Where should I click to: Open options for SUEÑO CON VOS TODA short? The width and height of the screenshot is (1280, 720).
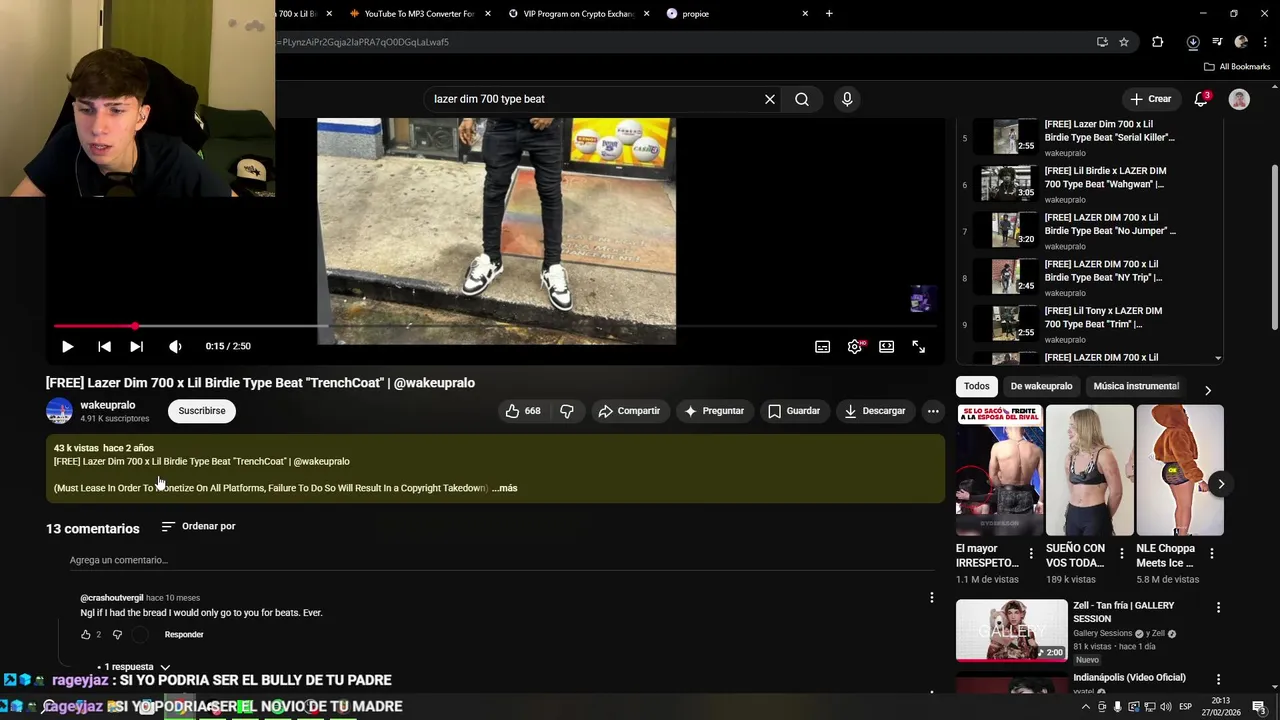point(1121,553)
